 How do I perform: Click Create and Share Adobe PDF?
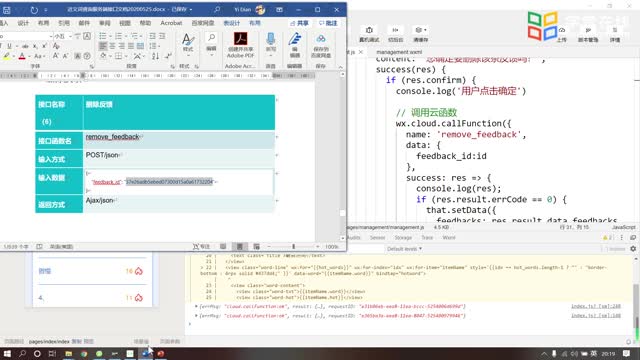pos(240,45)
